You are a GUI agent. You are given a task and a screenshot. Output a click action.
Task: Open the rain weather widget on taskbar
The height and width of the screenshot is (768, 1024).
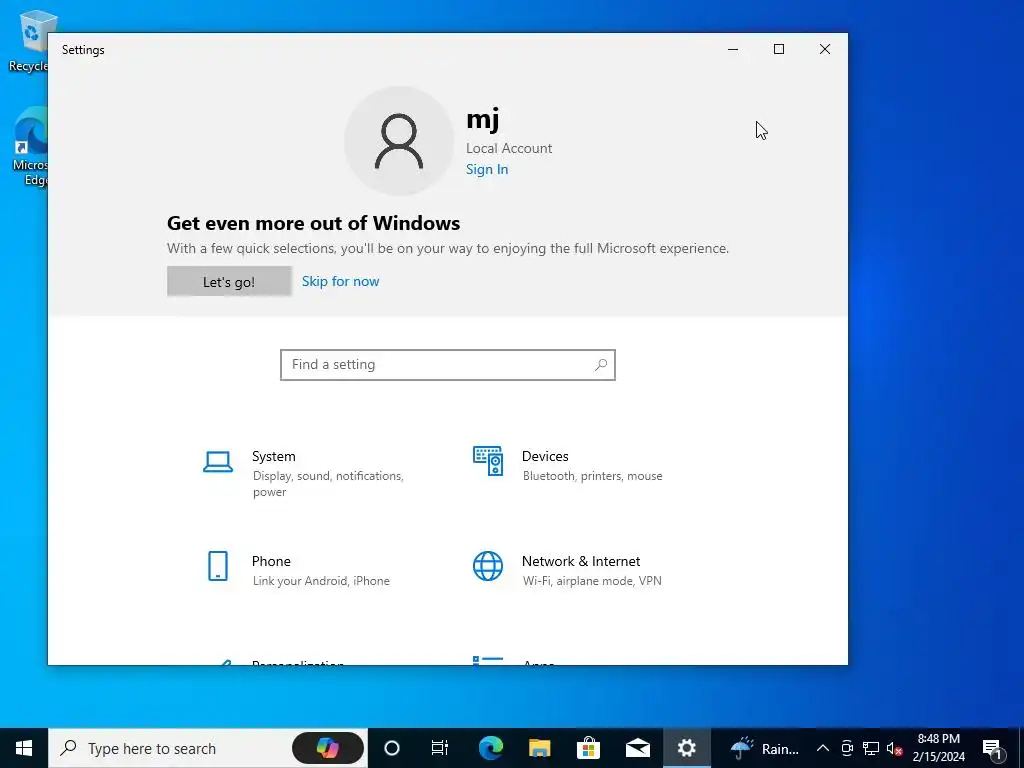pyautogui.click(x=764, y=748)
